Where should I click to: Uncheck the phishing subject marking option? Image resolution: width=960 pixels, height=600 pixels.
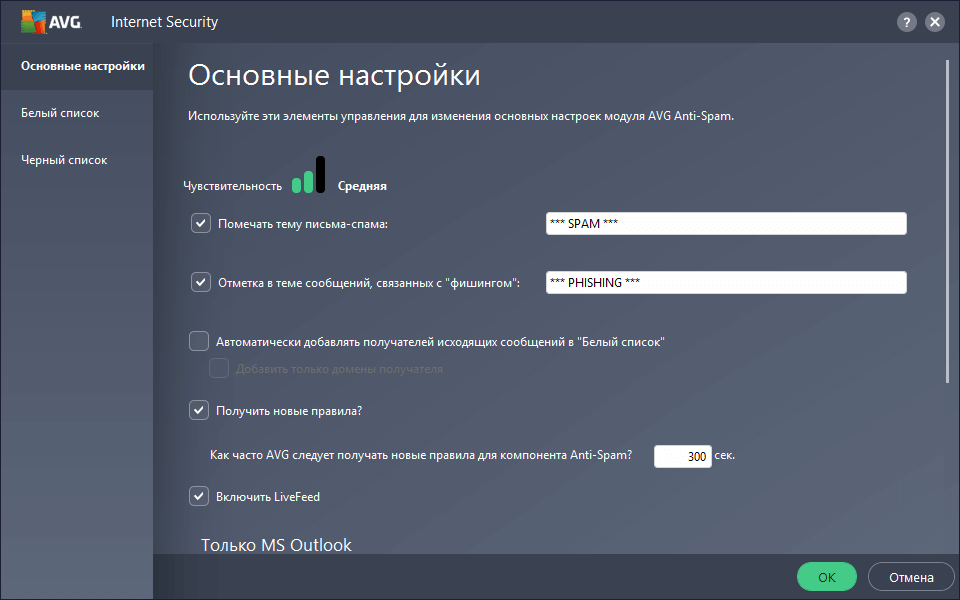(x=199, y=281)
